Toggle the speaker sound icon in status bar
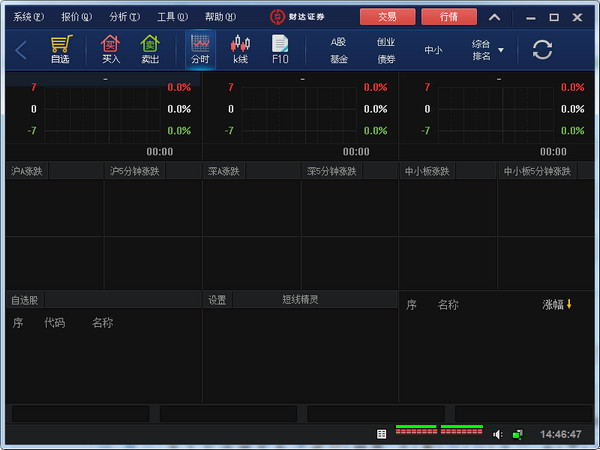The width and height of the screenshot is (600, 450). (x=498, y=434)
